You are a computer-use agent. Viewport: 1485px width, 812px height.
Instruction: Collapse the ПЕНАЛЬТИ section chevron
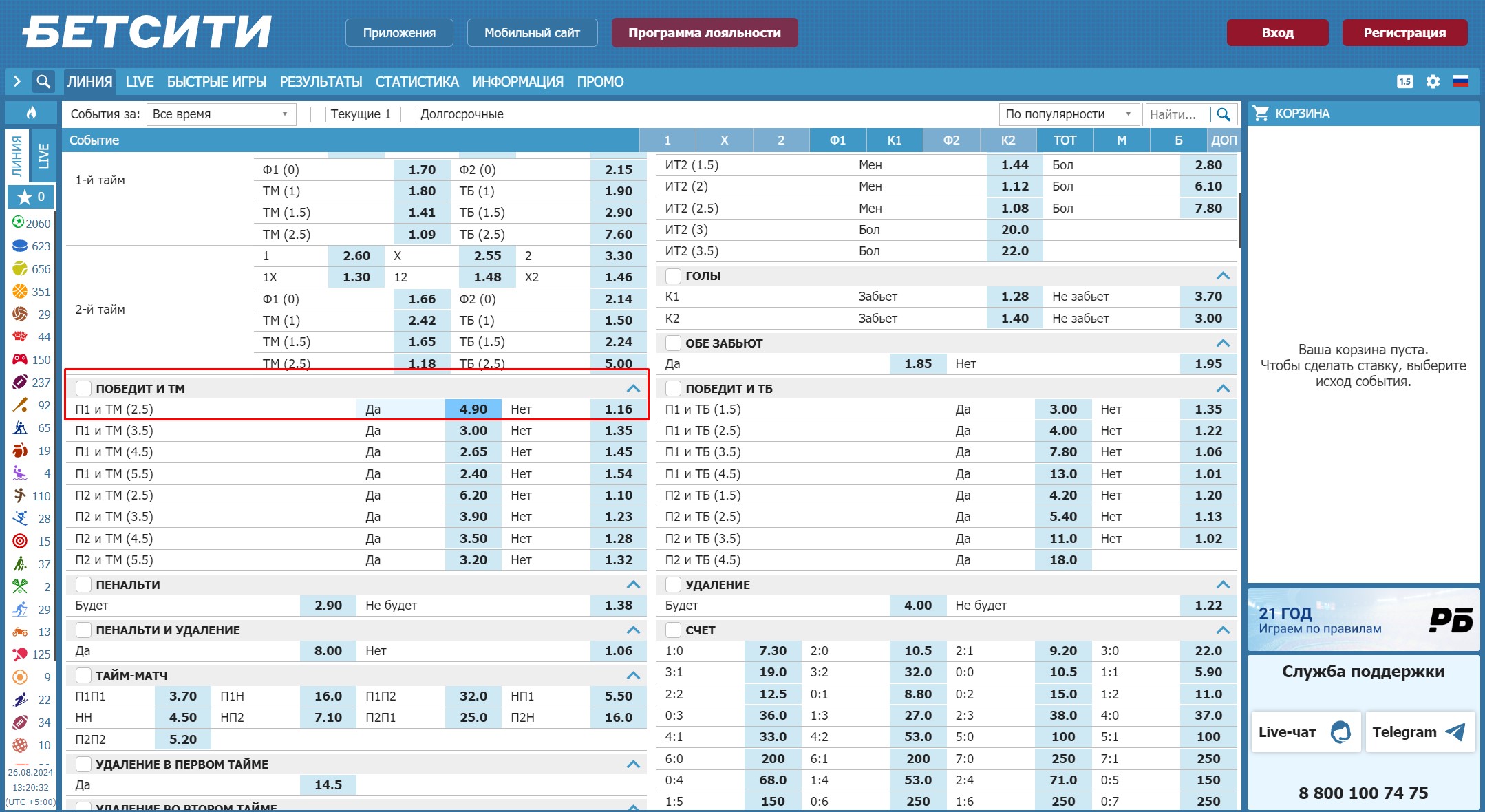[633, 585]
